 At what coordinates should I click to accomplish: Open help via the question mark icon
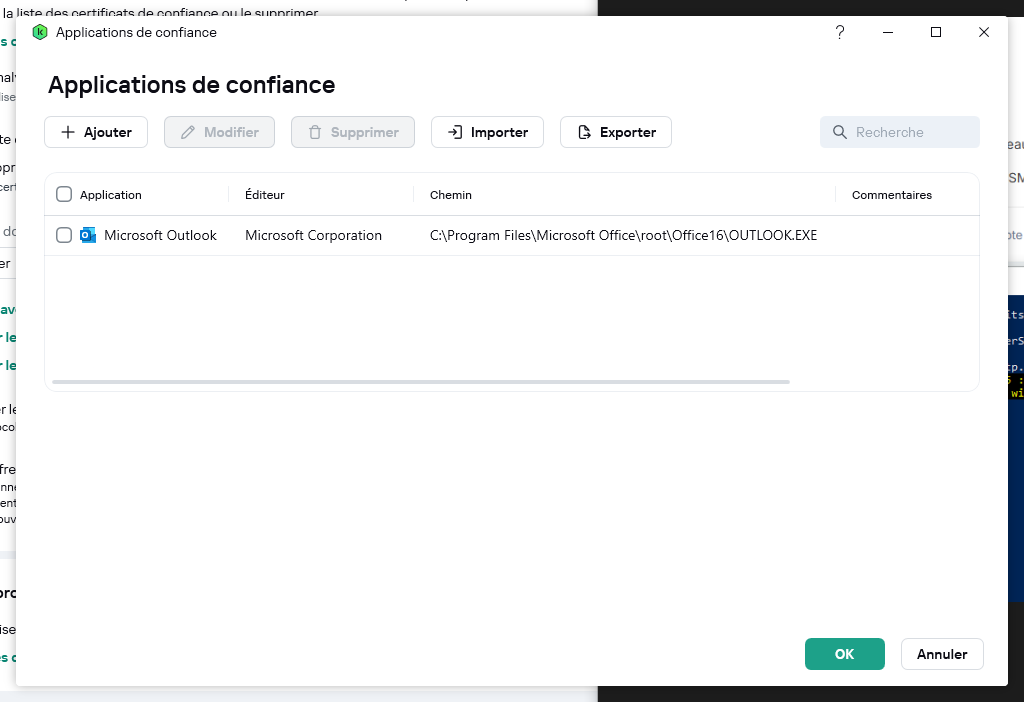click(840, 32)
